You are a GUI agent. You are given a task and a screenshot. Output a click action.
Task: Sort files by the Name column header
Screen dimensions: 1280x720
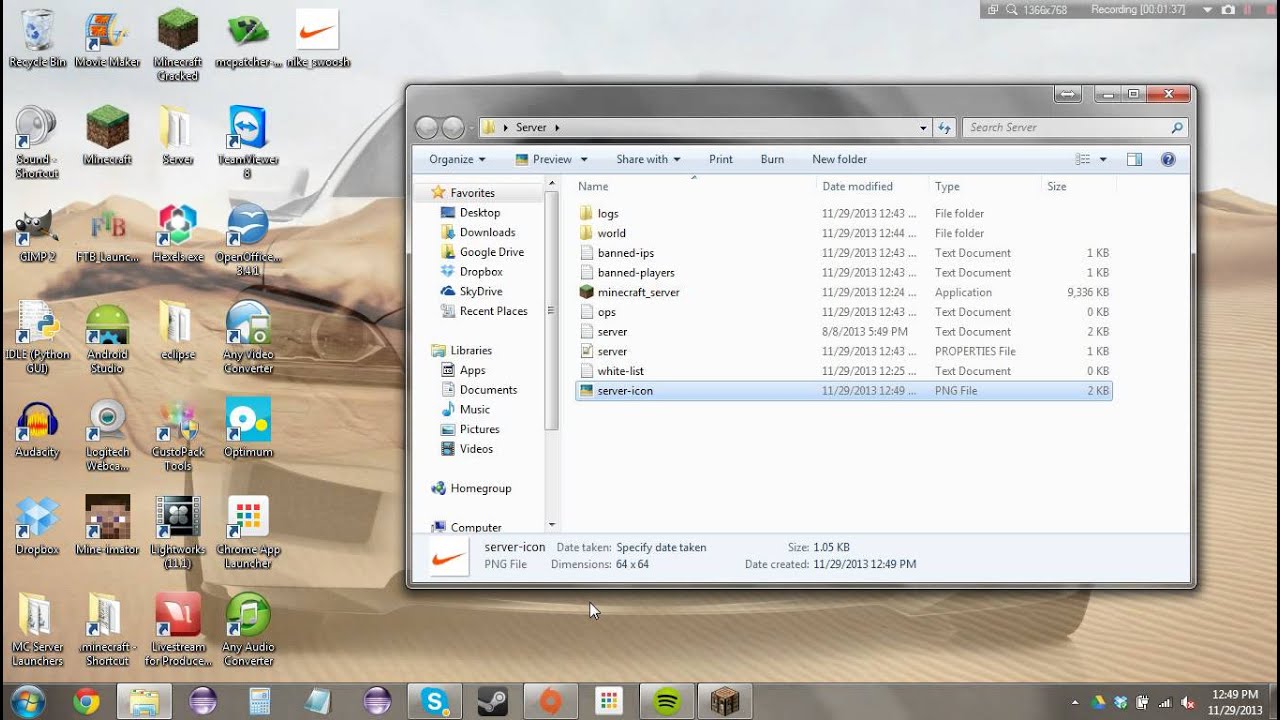coord(593,186)
